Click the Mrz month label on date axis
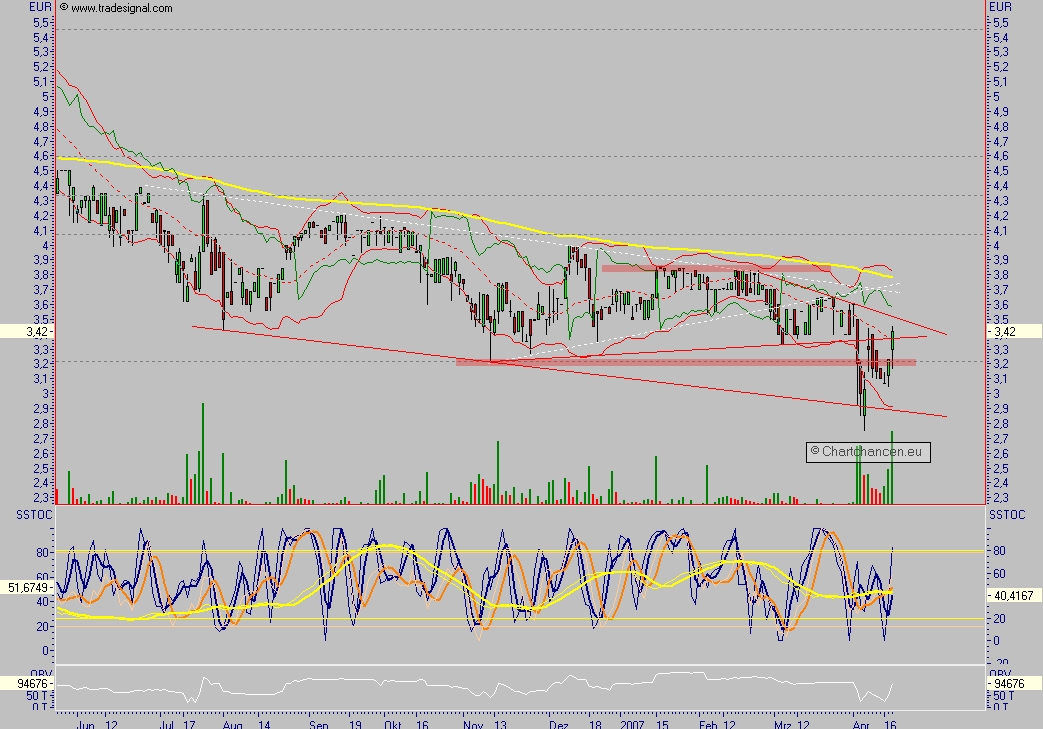The image size is (1043, 729). point(785,724)
